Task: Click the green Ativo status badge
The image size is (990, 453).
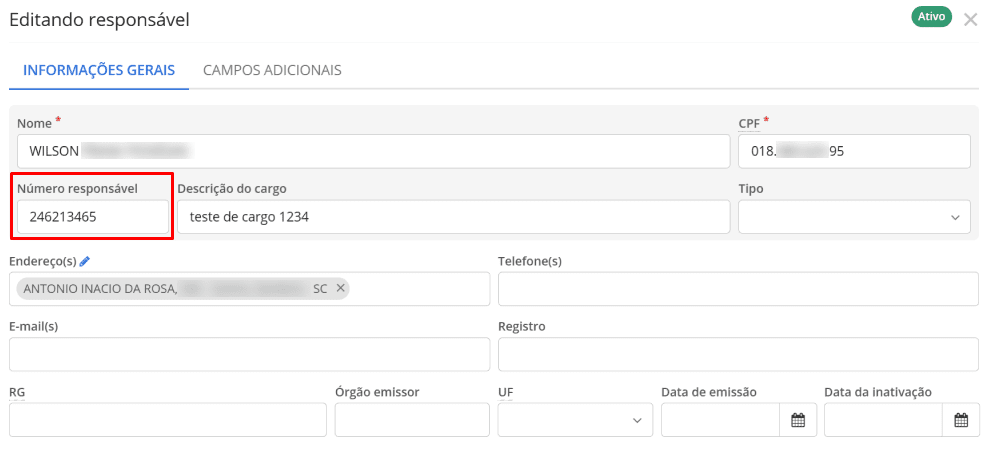Action: point(931,17)
